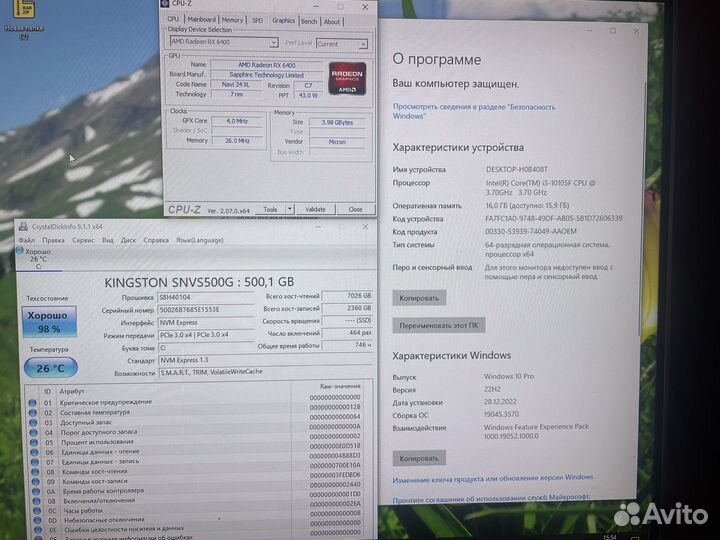The width and height of the screenshot is (720, 540).
Task: Open the Правка menu in CrystalDiskInfo
Action: pyautogui.click(x=53, y=240)
